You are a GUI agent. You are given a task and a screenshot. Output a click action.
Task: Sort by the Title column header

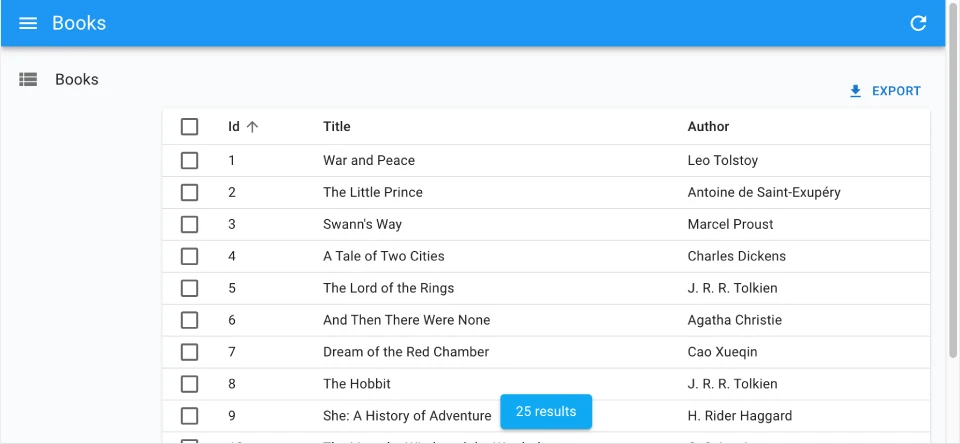(x=337, y=127)
